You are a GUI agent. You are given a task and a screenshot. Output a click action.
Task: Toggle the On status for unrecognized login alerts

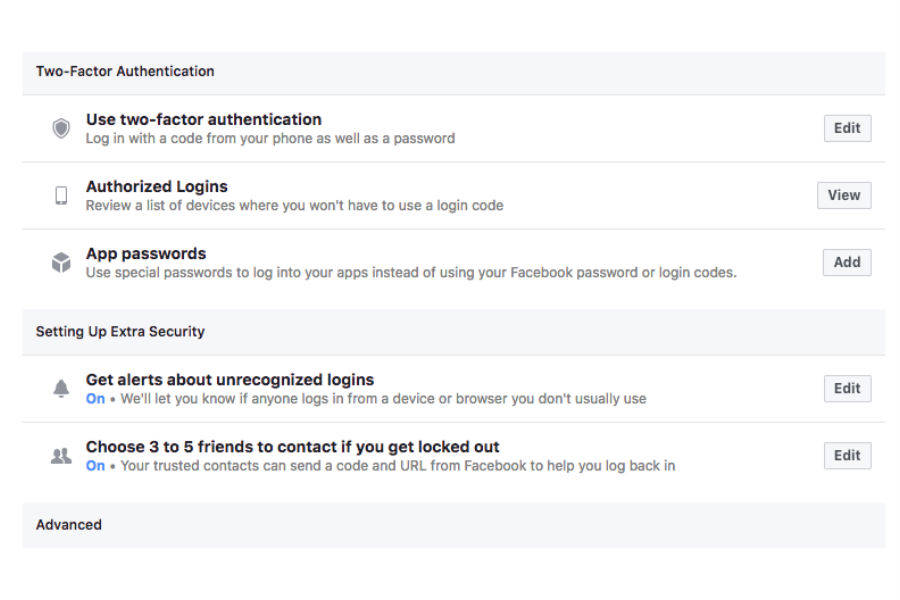pyautogui.click(x=95, y=398)
